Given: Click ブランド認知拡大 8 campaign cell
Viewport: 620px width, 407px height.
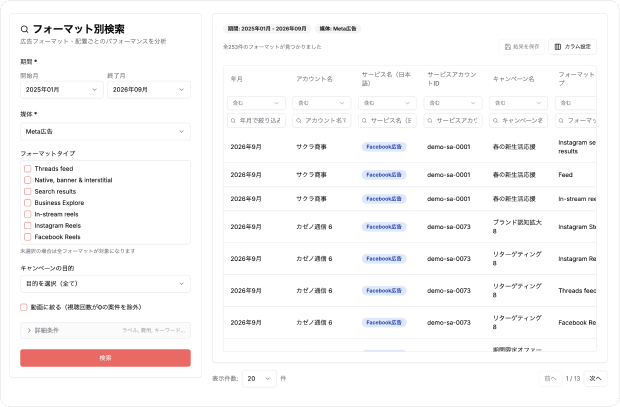Looking at the screenshot, I should (517, 227).
